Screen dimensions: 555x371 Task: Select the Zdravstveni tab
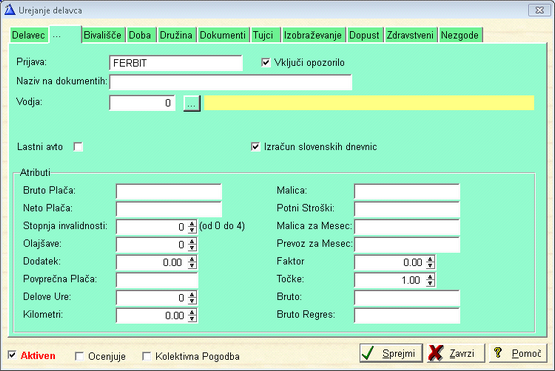pyautogui.click(x=411, y=35)
